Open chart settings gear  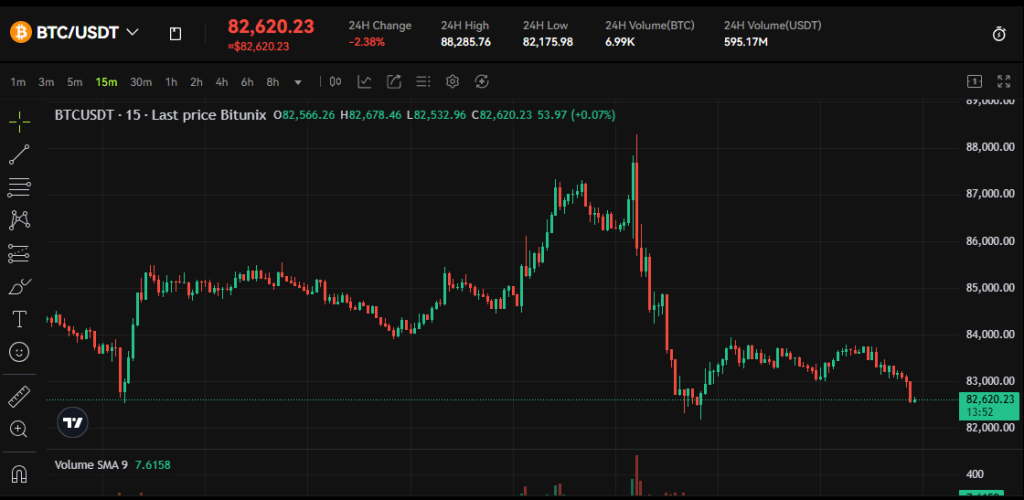[x=453, y=82]
